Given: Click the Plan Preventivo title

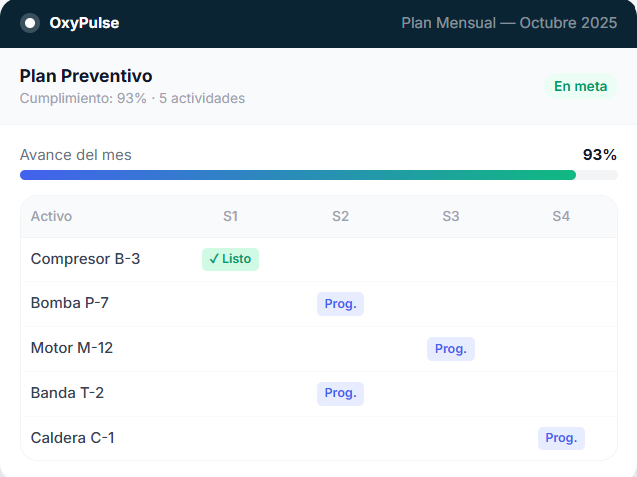Looking at the screenshot, I should (x=86, y=76).
